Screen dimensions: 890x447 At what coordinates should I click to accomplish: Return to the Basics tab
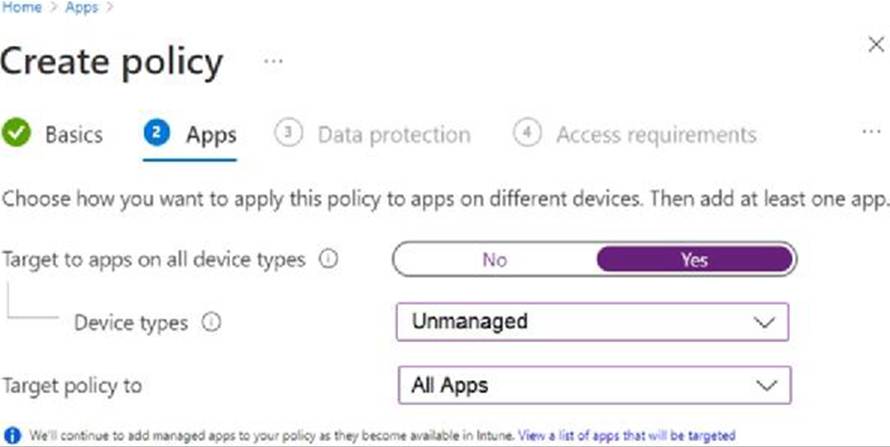(74, 135)
